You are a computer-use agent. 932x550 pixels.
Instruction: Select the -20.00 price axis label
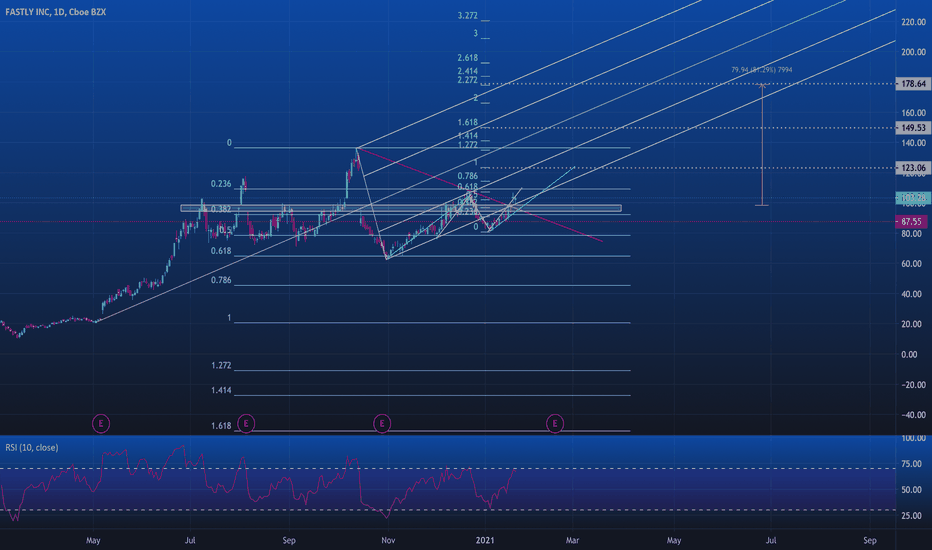click(913, 385)
